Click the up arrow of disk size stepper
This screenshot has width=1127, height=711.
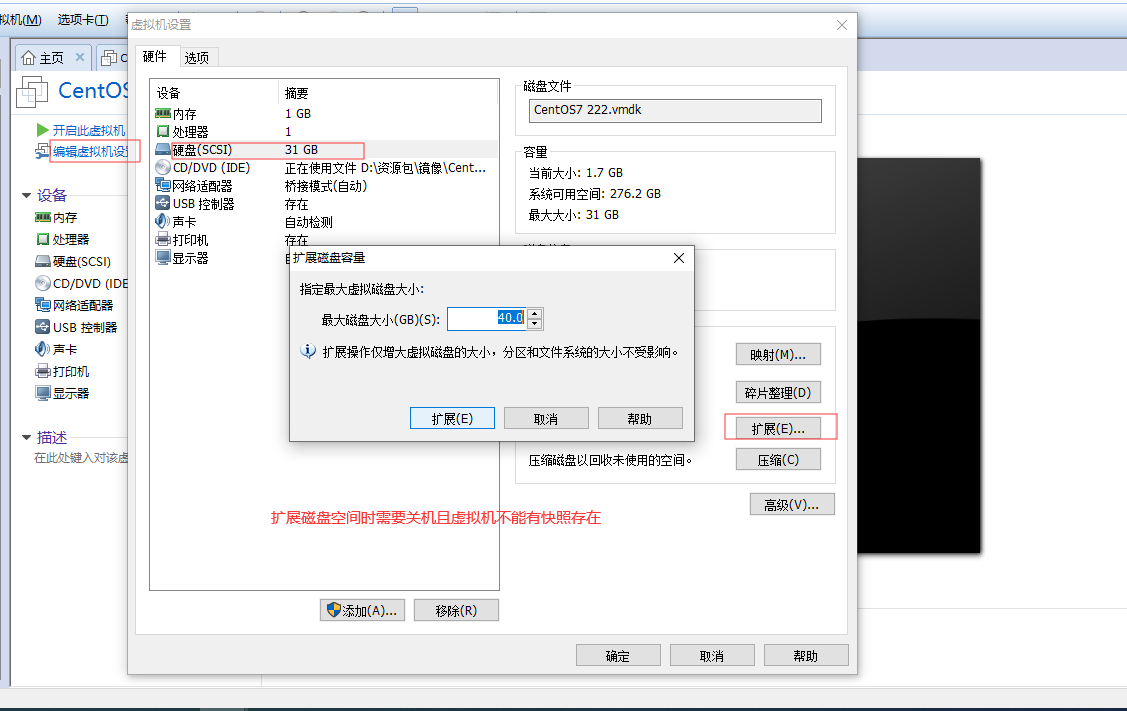point(535,314)
